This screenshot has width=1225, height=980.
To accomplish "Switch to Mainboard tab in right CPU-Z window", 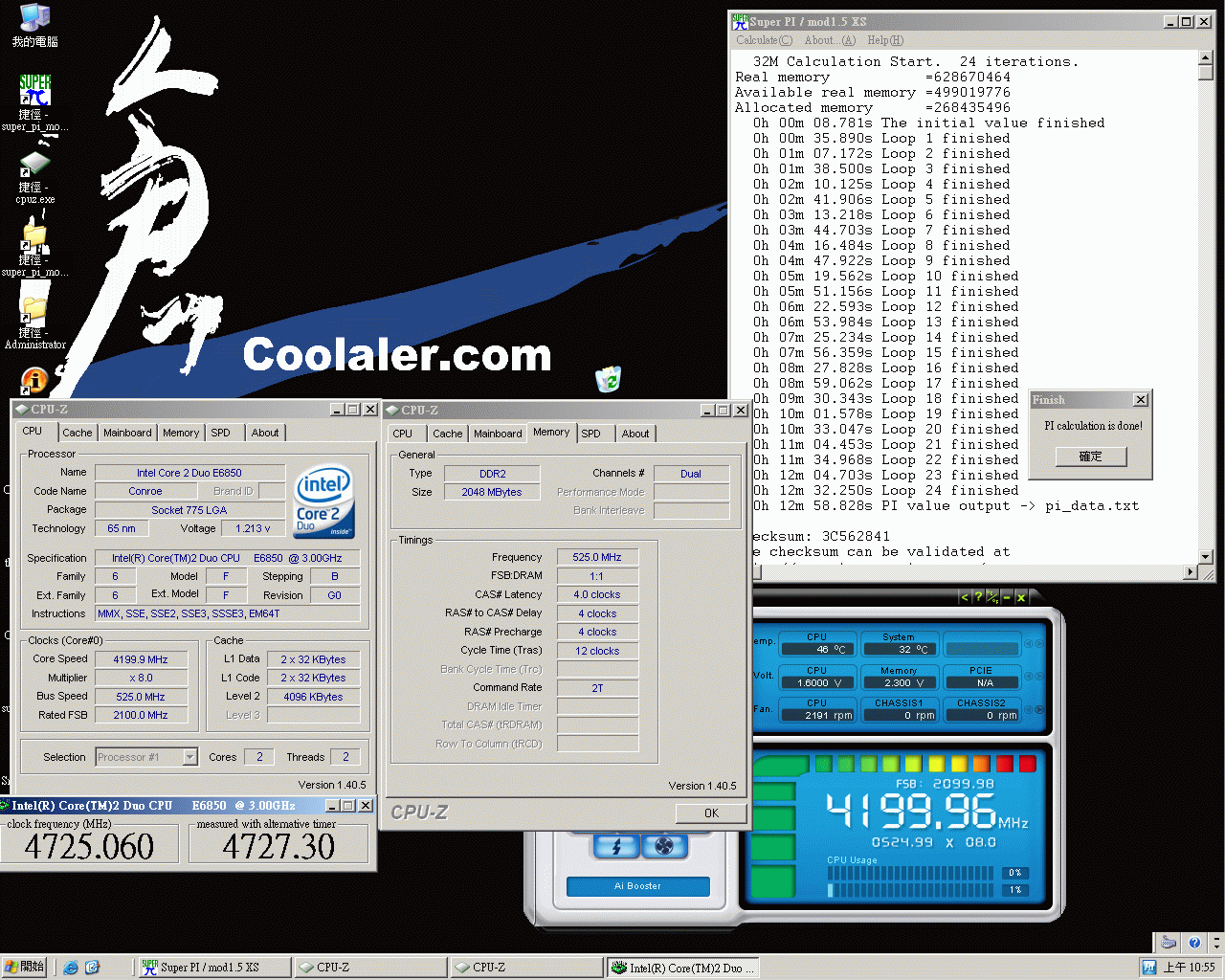I will coord(498,434).
